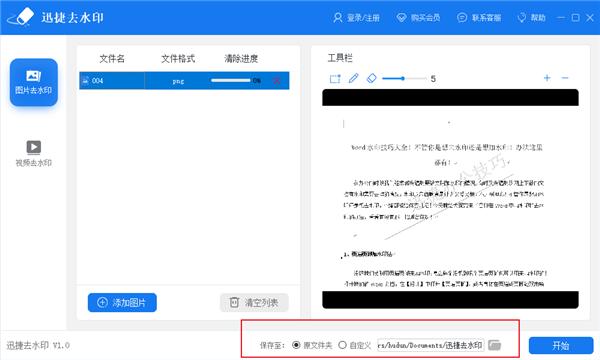This screenshot has height=360, width=600.
Task: Click the 开始 start button
Action: pyautogui.click(x=561, y=345)
